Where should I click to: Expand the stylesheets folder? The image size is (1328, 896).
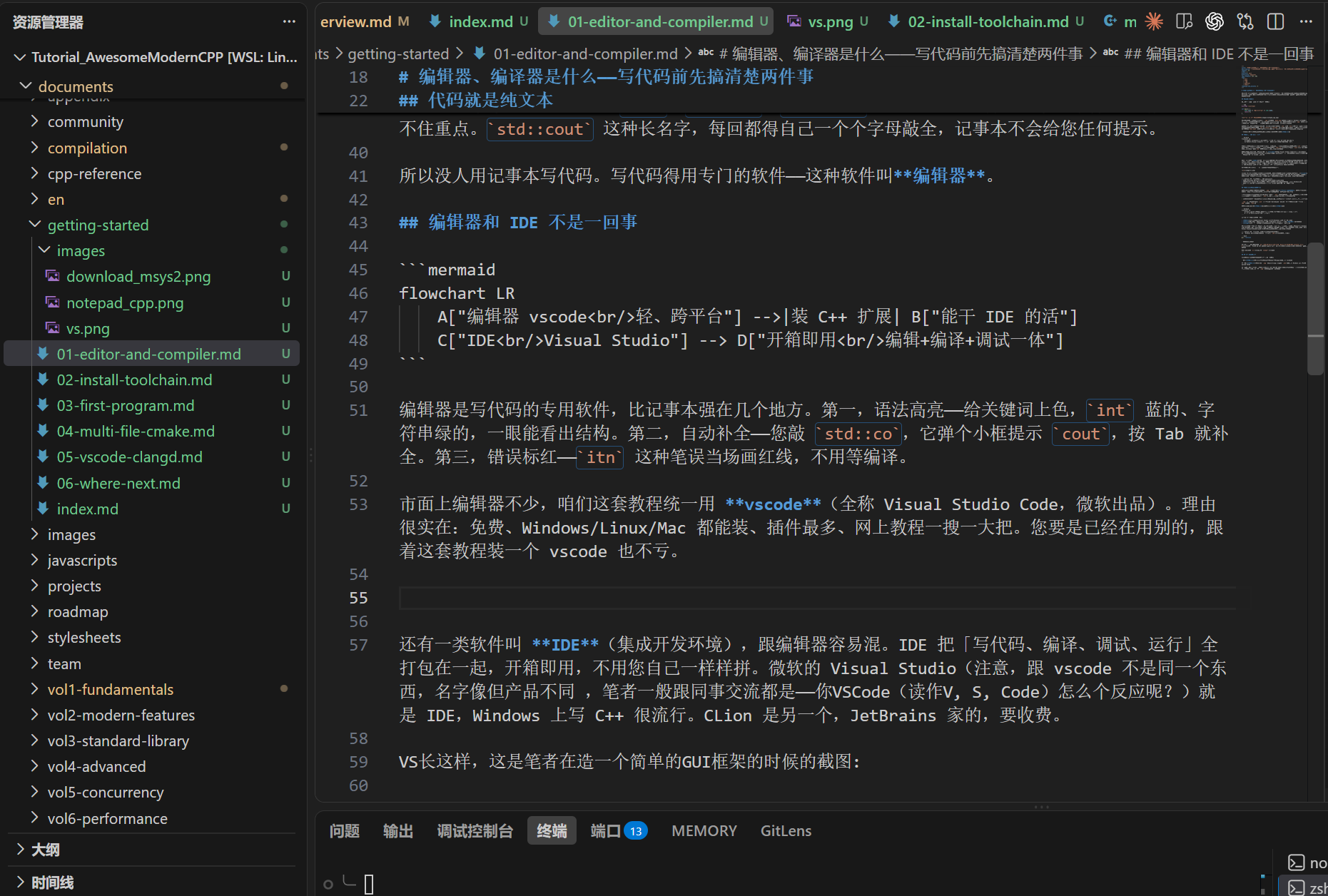pos(34,637)
